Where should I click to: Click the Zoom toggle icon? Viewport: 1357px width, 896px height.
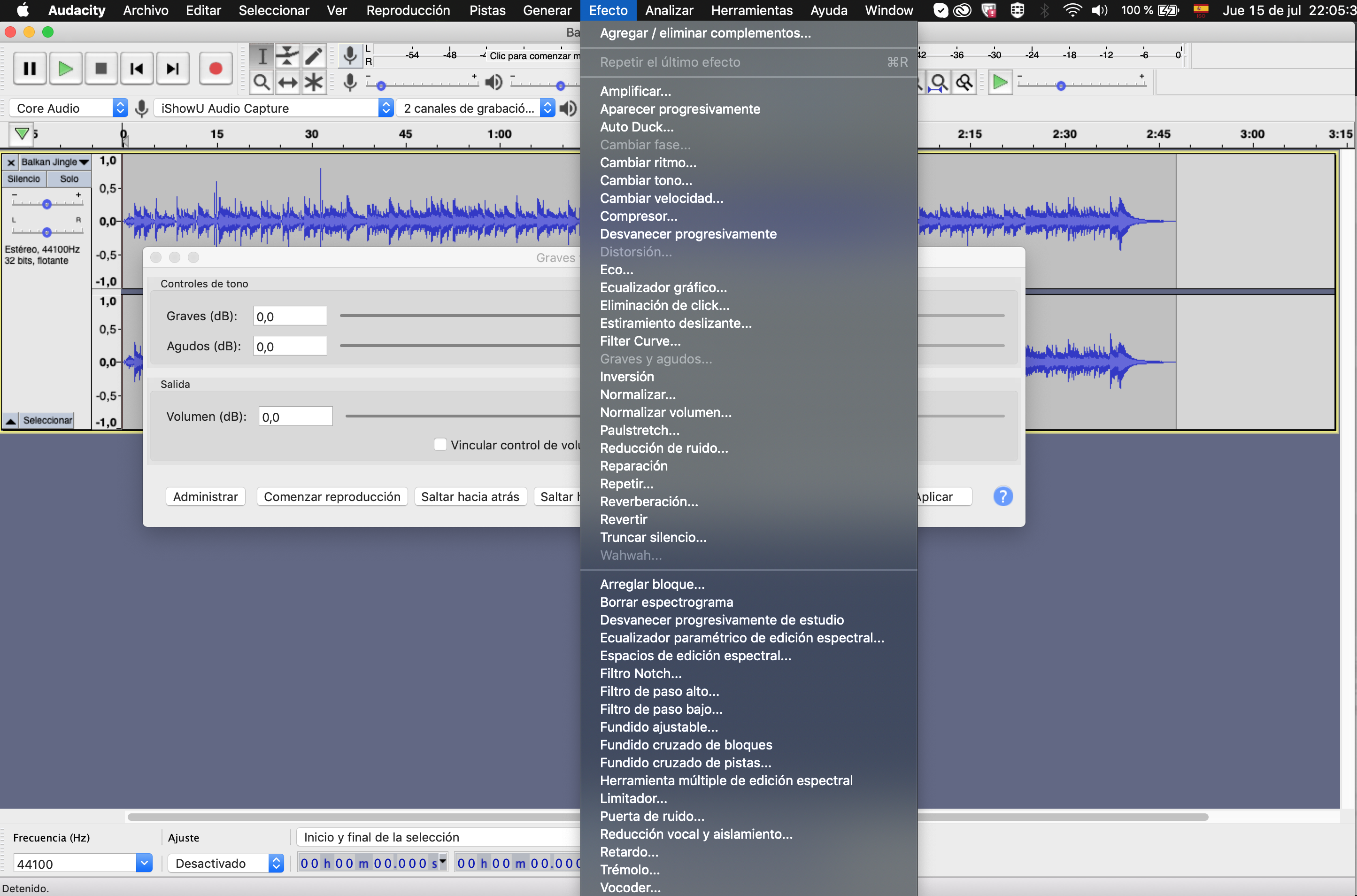pos(964,83)
